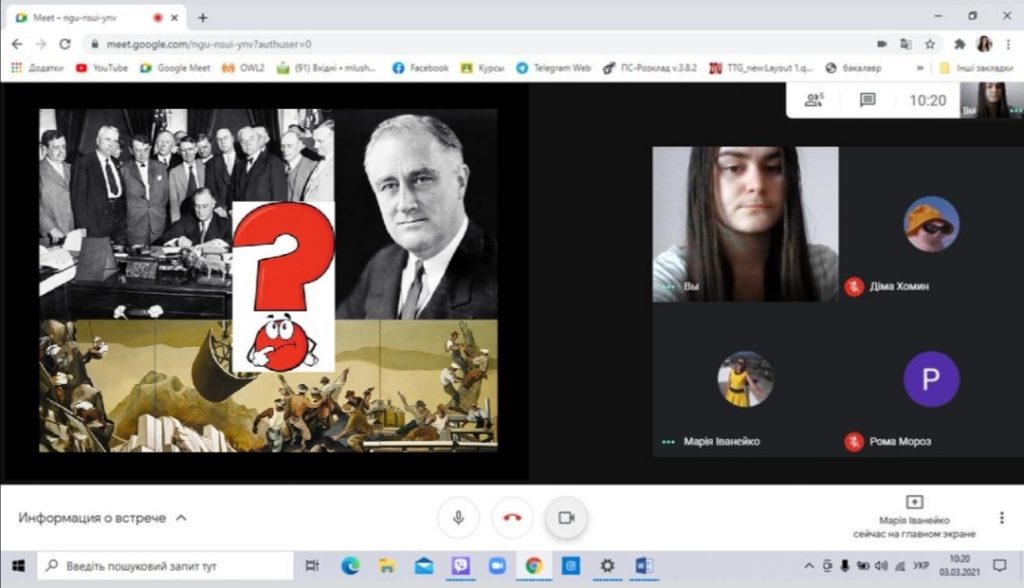Open the Telegram Web bookmark
Viewport: 1024px width, 588px height.
click(553, 68)
